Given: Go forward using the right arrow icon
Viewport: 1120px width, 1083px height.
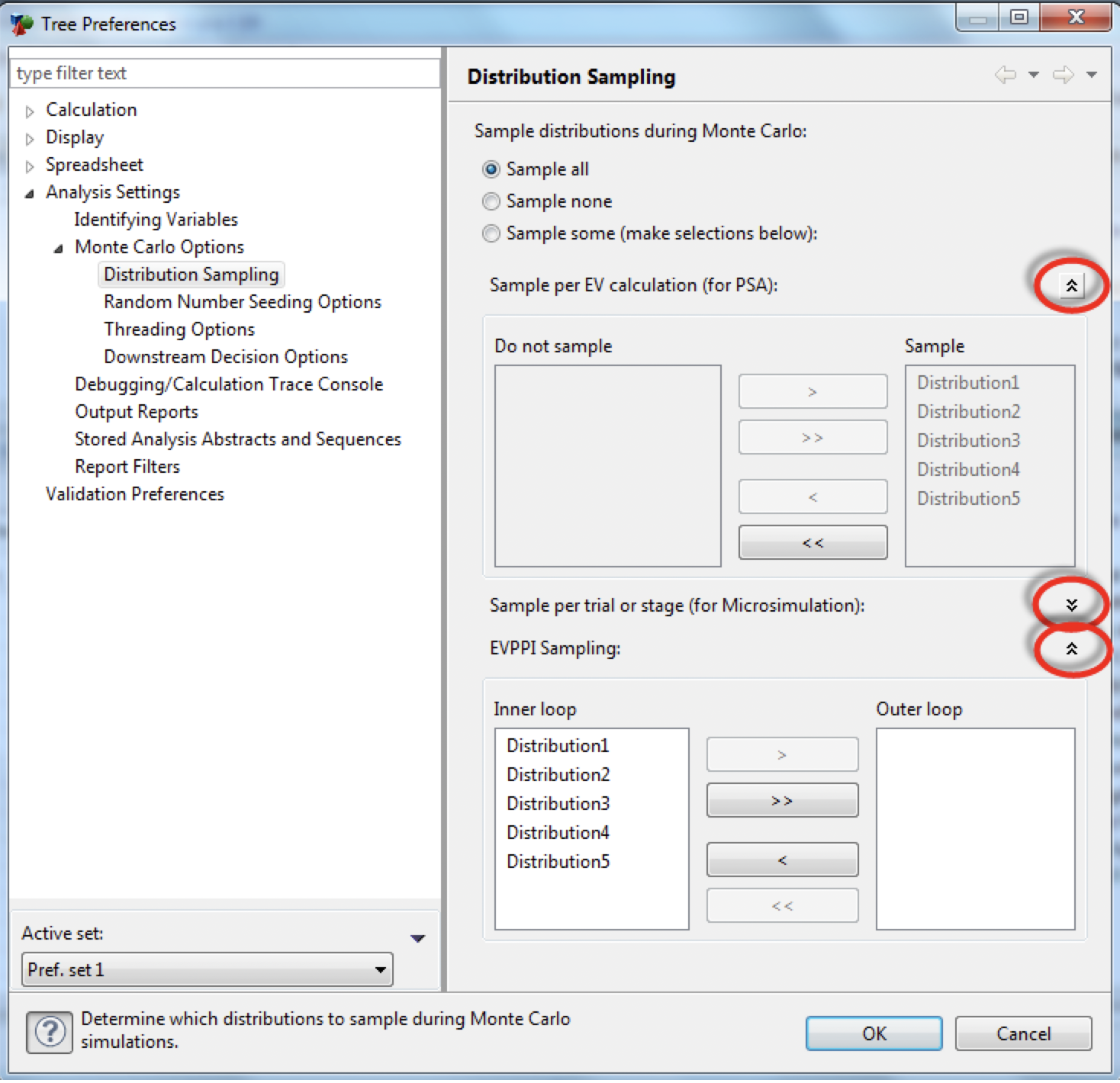Looking at the screenshot, I should point(1064,75).
